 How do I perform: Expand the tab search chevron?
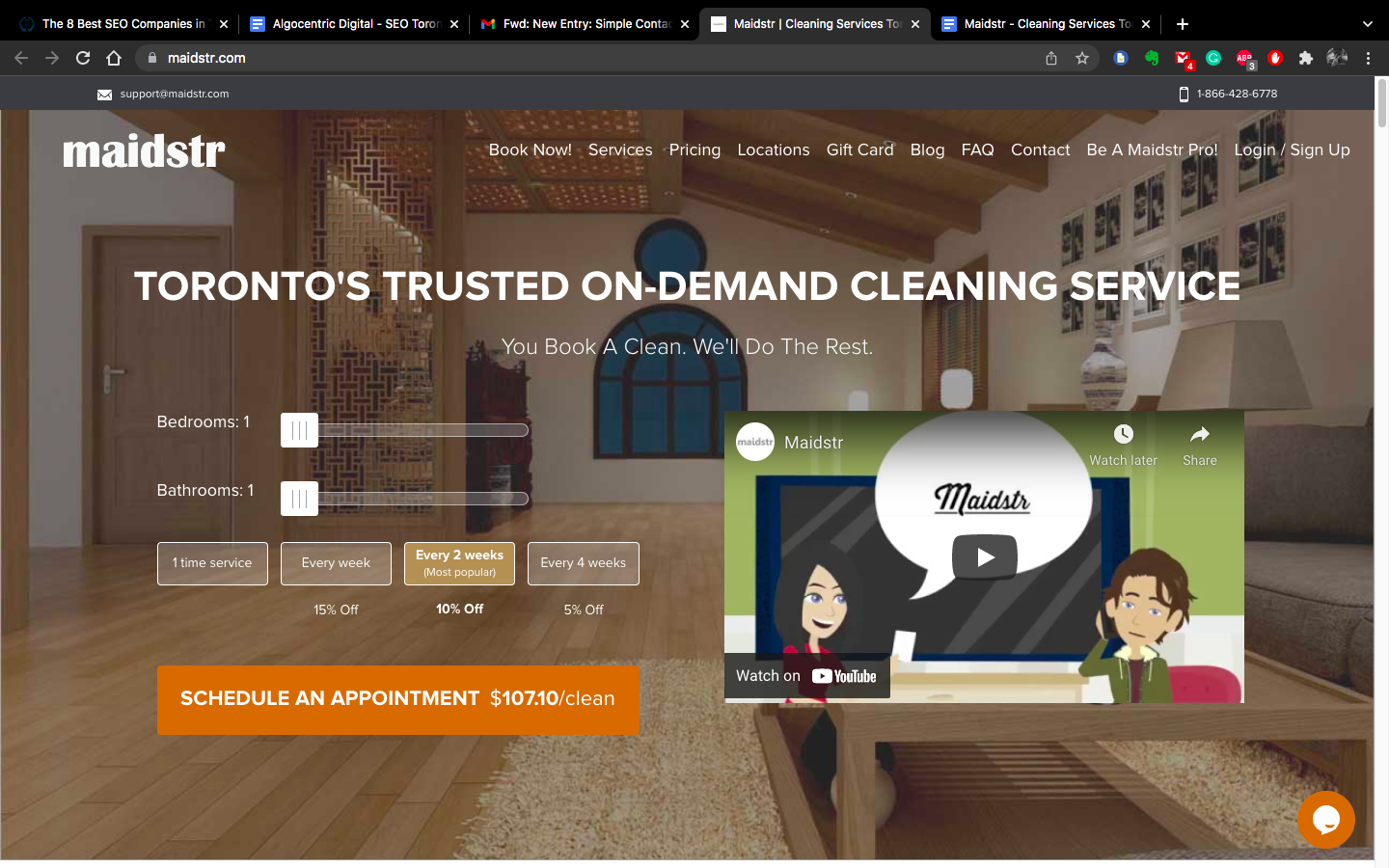click(1367, 24)
